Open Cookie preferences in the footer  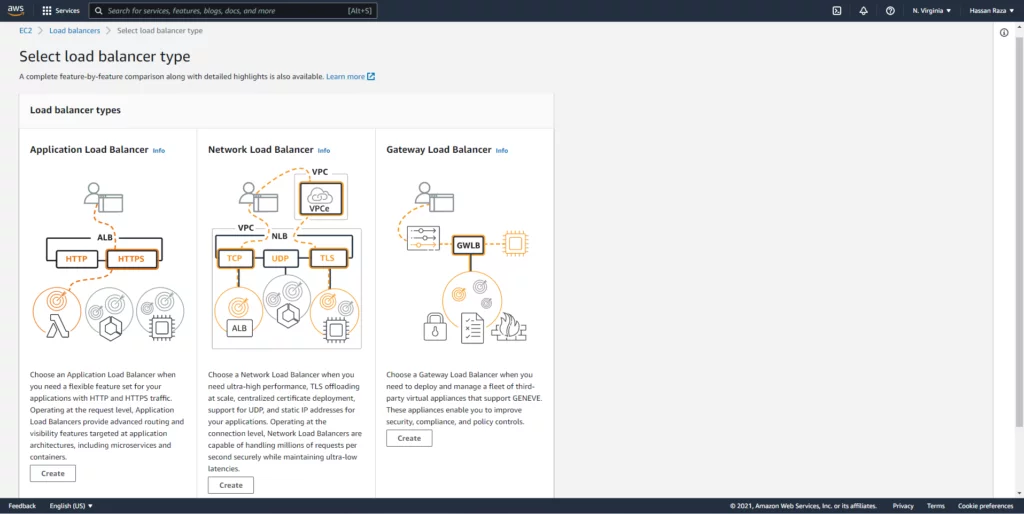pos(985,506)
